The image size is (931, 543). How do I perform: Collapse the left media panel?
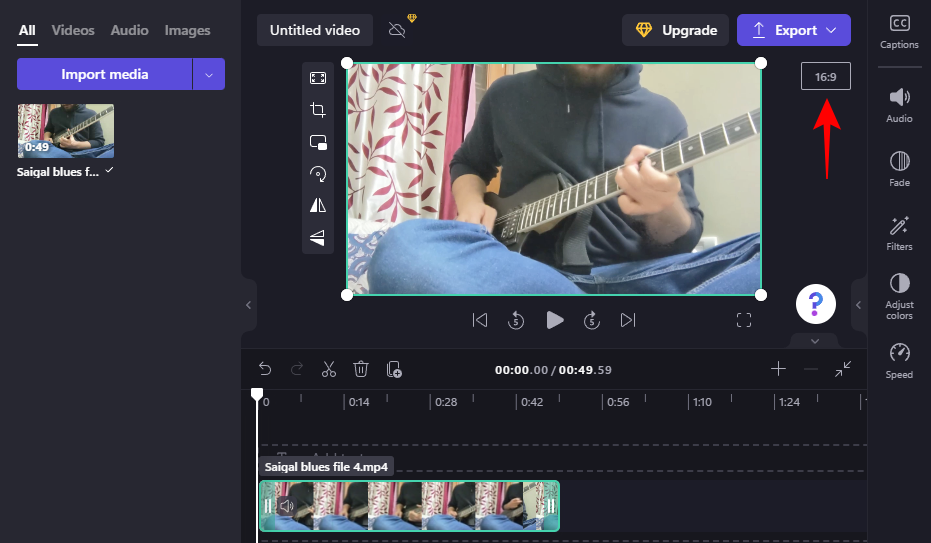click(248, 305)
